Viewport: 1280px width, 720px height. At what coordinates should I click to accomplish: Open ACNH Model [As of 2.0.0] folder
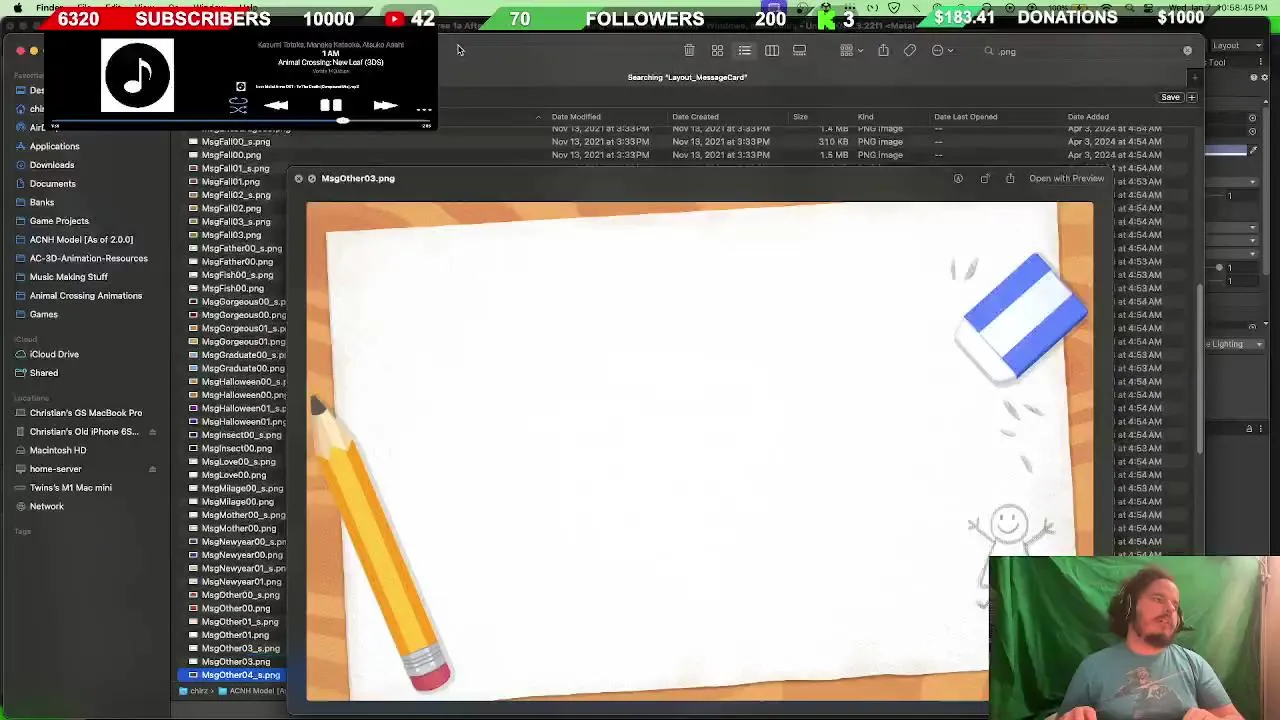coord(81,240)
